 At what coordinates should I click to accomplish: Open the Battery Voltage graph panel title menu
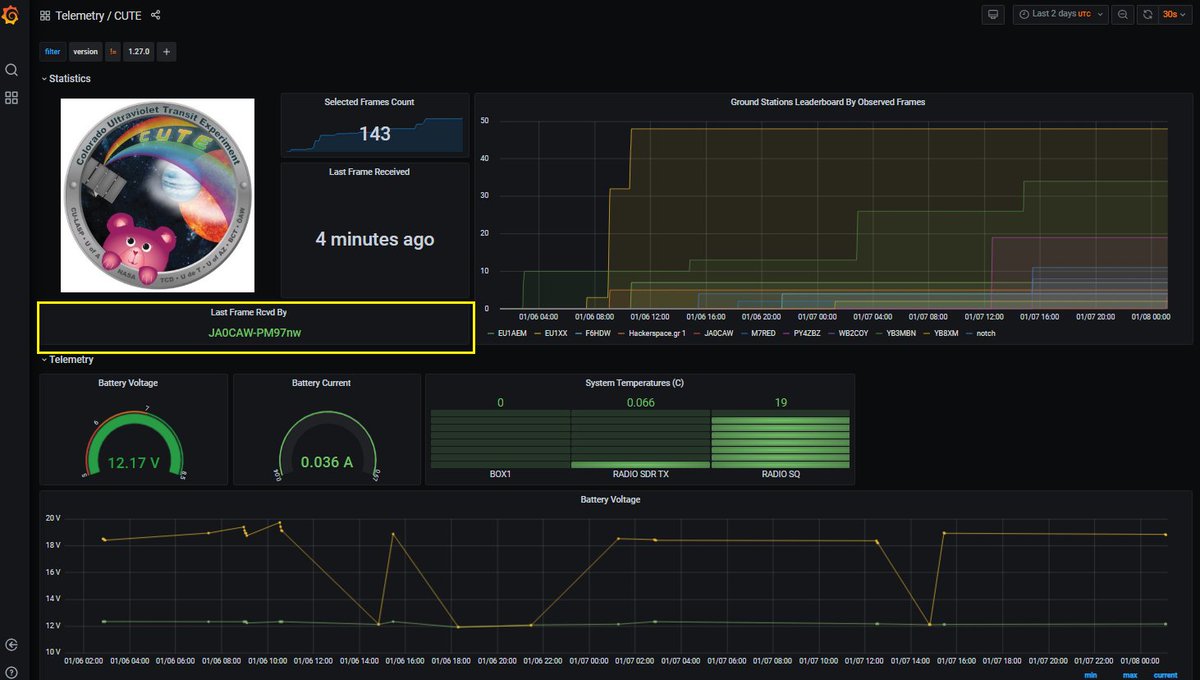pyautogui.click(x=610, y=499)
